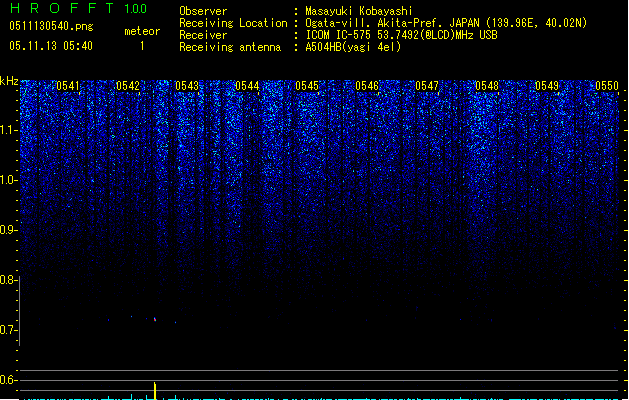Click the date stamp 05.11.13 05:40
629x400 pixels.
pos(51,46)
